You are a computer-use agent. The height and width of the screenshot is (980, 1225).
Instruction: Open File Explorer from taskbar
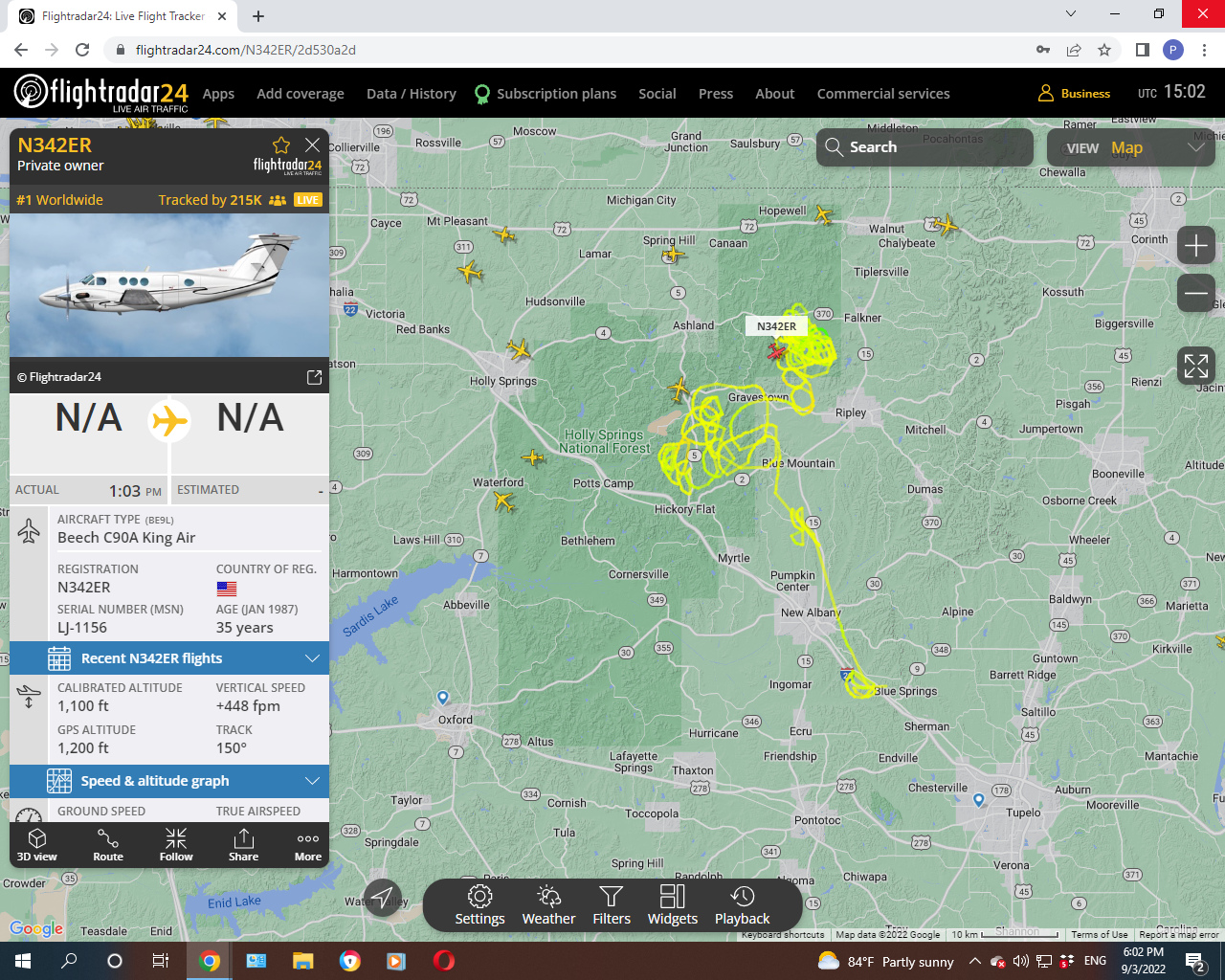[303, 961]
